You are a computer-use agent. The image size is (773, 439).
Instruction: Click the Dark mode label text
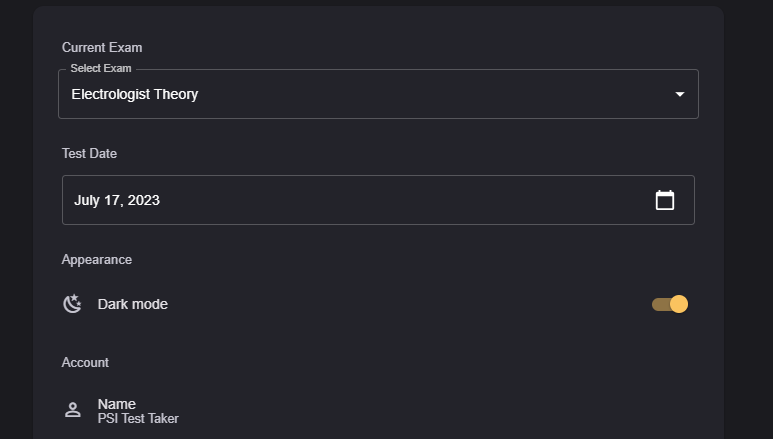133,304
